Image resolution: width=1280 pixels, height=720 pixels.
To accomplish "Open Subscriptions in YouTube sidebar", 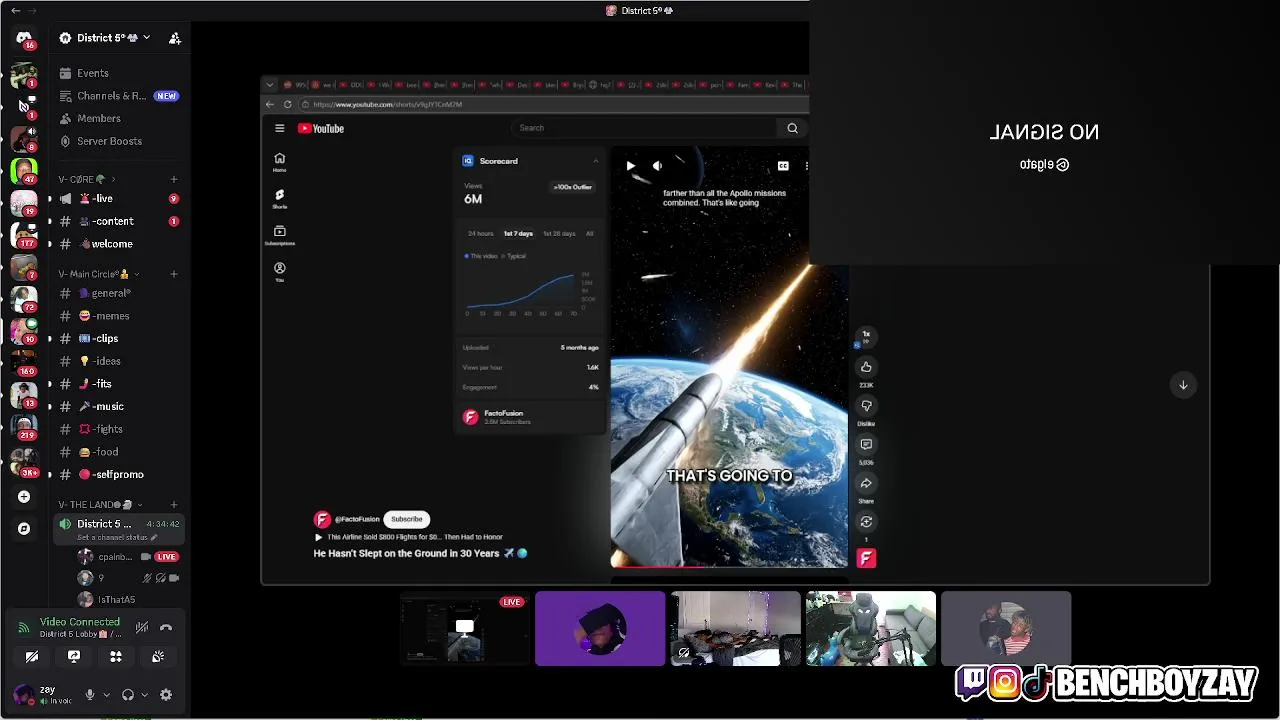I will [x=279, y=235].
